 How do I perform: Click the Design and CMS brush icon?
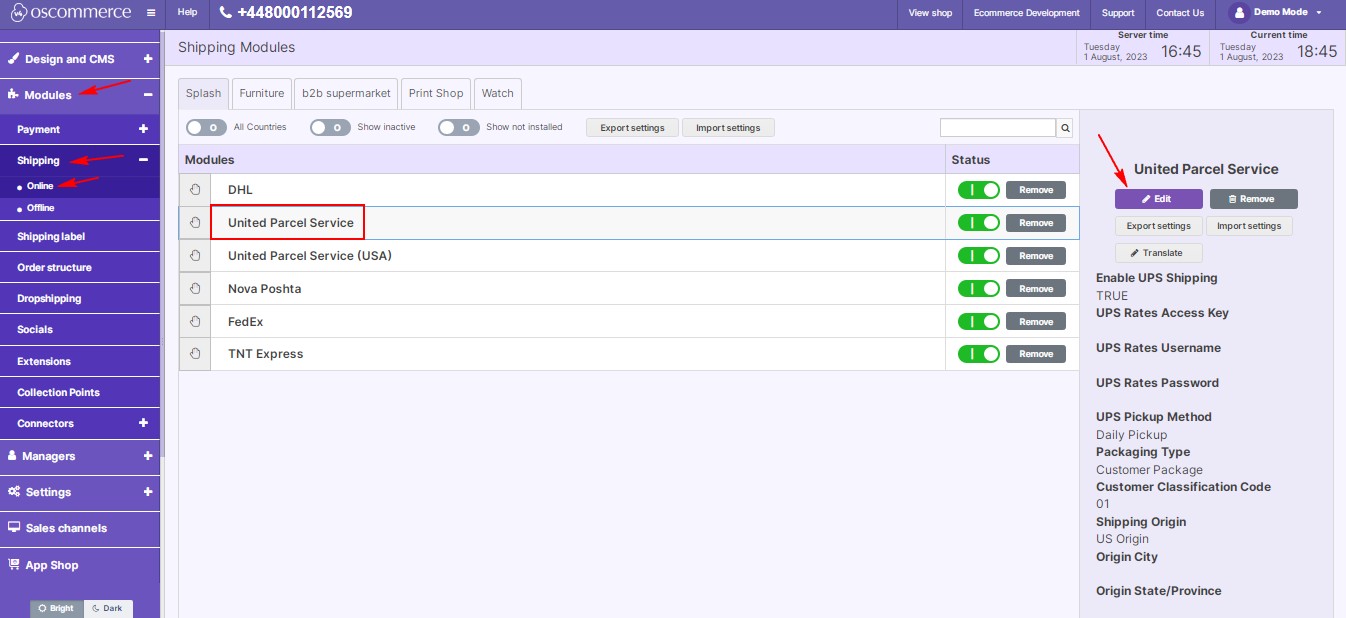pos(14,59)
